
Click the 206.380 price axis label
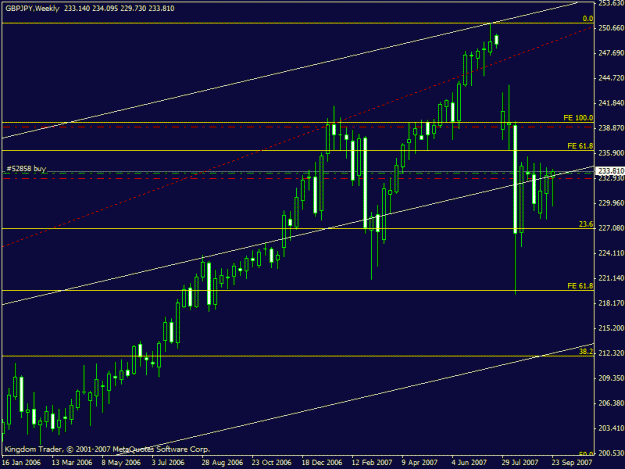[x=611, y=403]
